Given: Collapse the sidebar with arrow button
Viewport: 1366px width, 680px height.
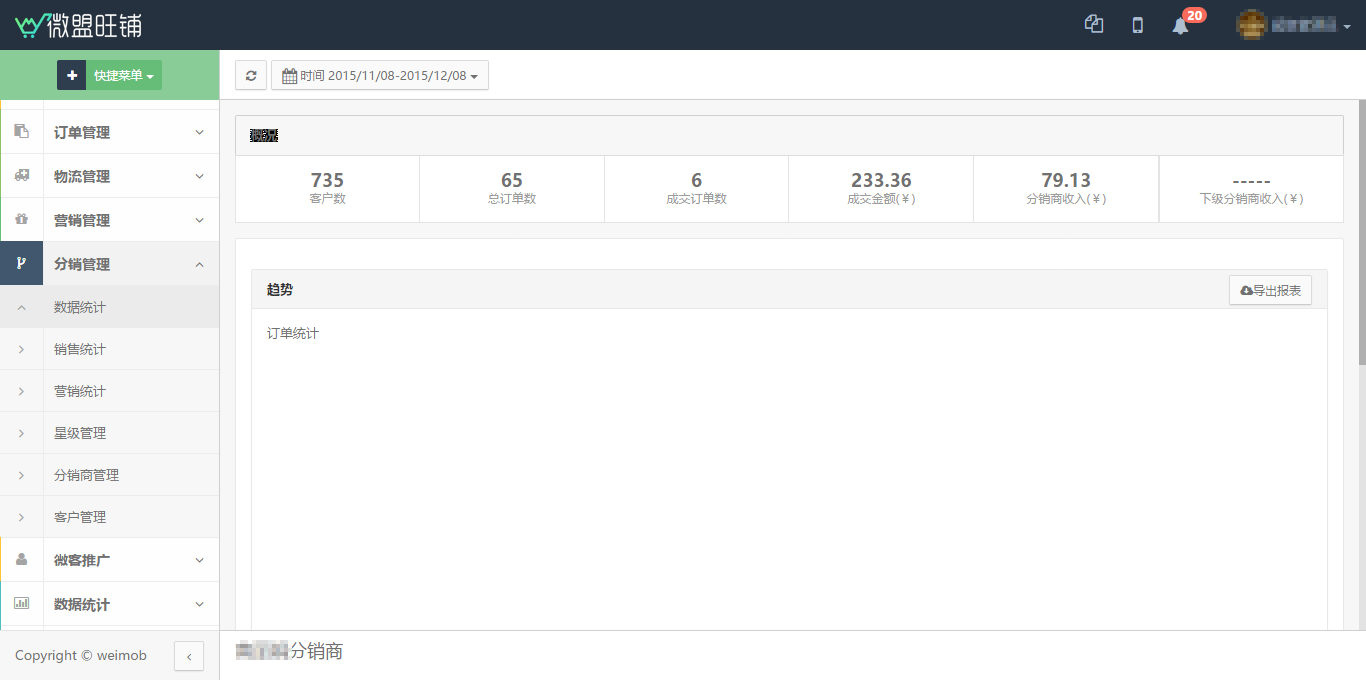Looking at the screenshot, I should [189, 656].
